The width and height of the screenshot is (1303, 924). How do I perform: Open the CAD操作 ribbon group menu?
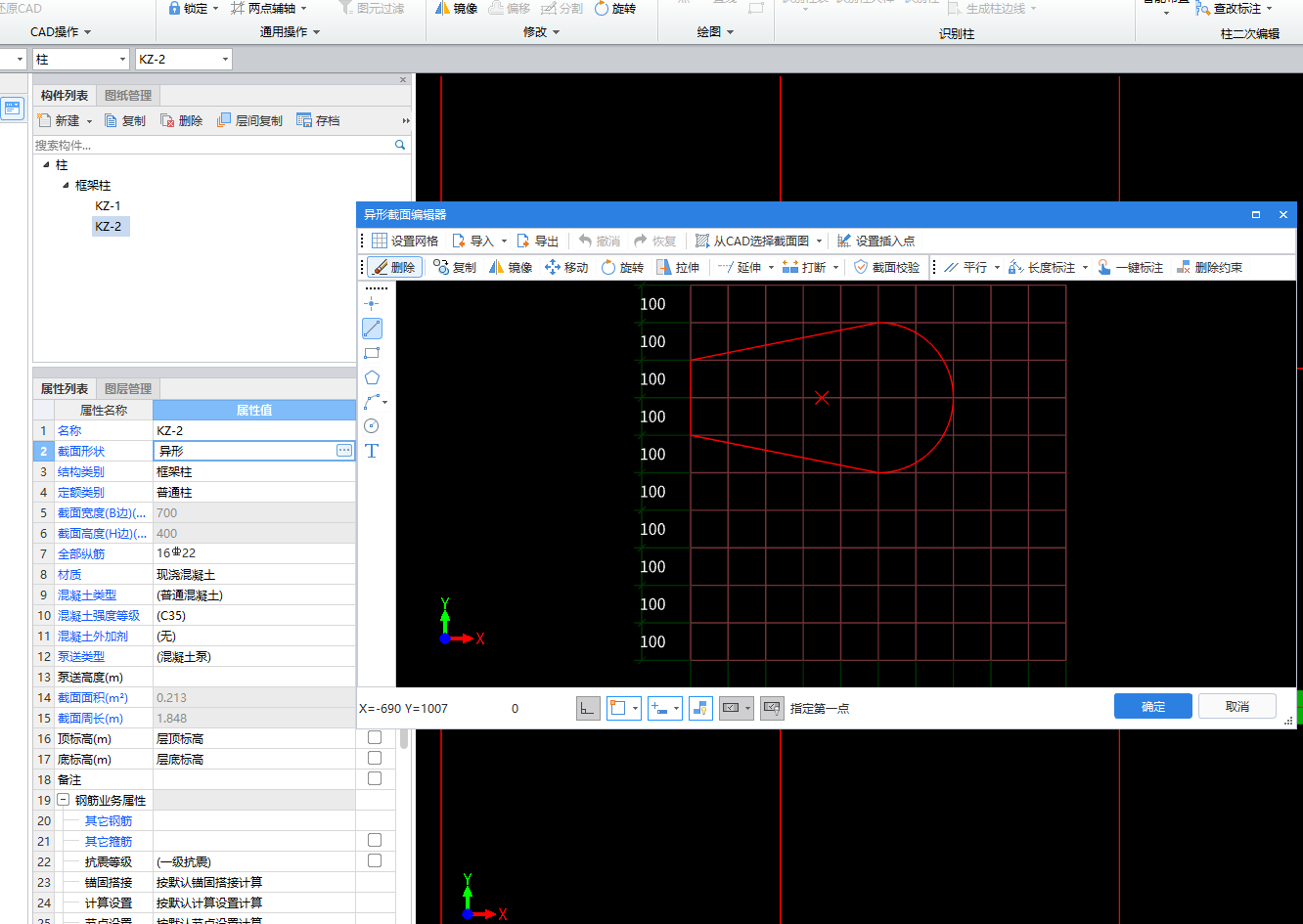[61, 32]
